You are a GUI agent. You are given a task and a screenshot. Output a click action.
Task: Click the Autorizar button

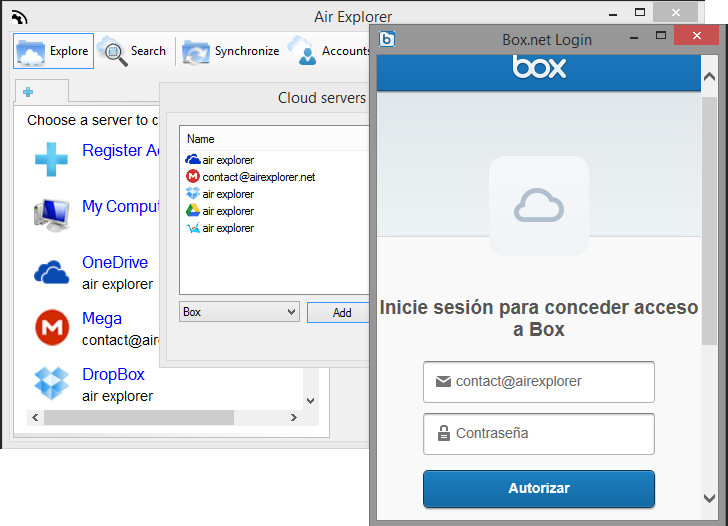click(x=539, y=488)
